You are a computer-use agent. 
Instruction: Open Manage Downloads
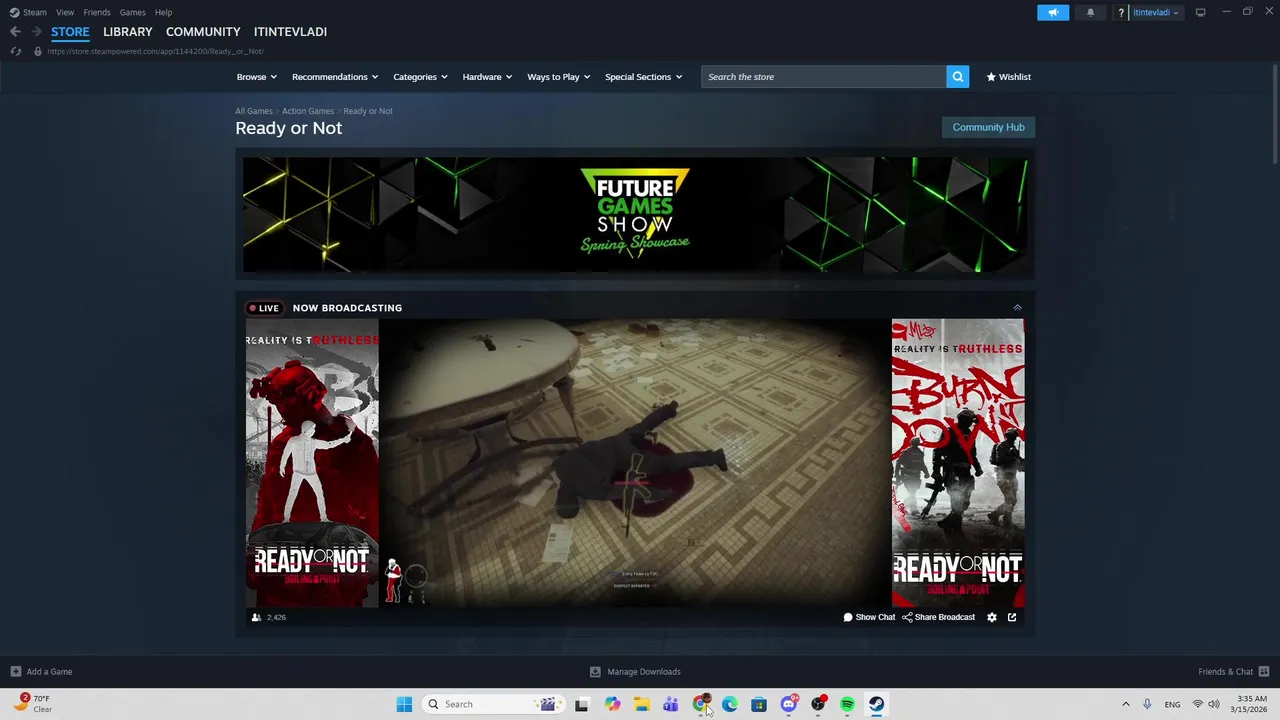click(x=635, y=672)
